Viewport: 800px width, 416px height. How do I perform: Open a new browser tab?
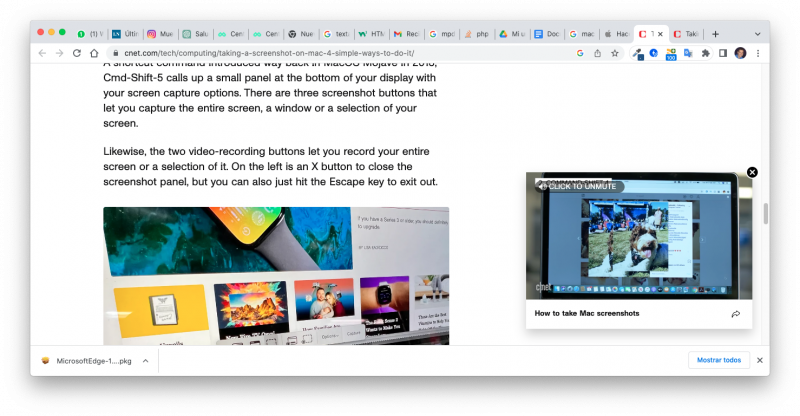click(715, 33)
